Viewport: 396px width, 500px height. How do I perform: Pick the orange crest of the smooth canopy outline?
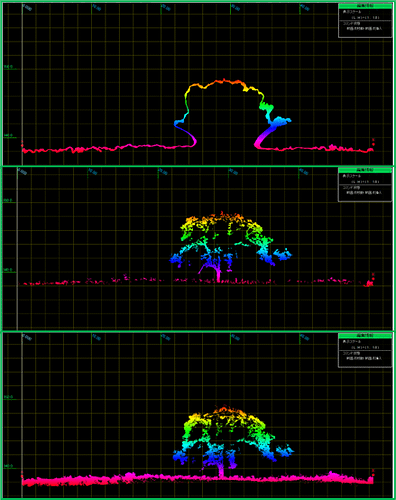coord(224,82)
